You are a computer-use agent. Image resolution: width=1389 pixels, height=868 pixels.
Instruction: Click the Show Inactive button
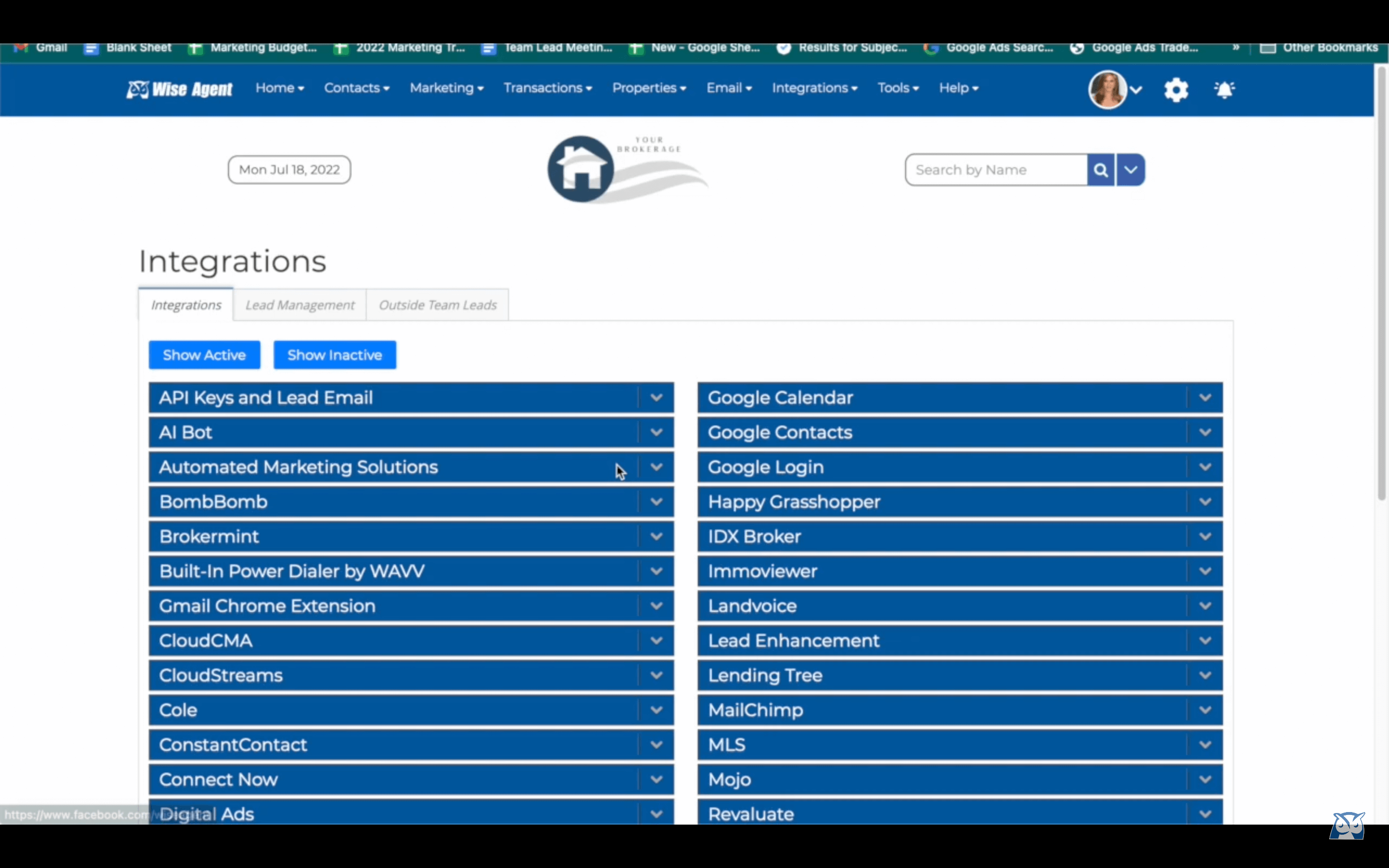335,354
